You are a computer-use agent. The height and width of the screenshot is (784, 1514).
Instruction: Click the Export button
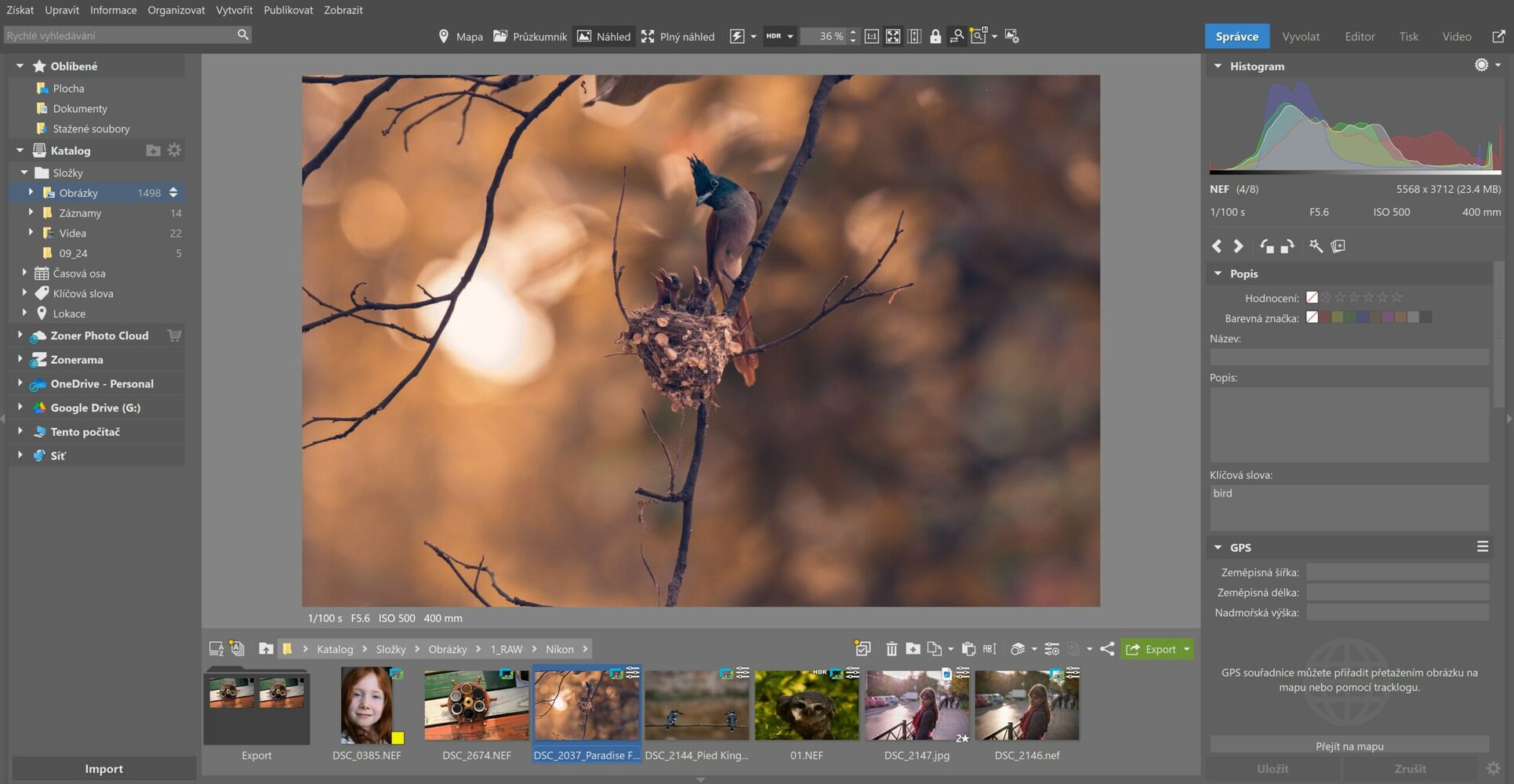1151,649
